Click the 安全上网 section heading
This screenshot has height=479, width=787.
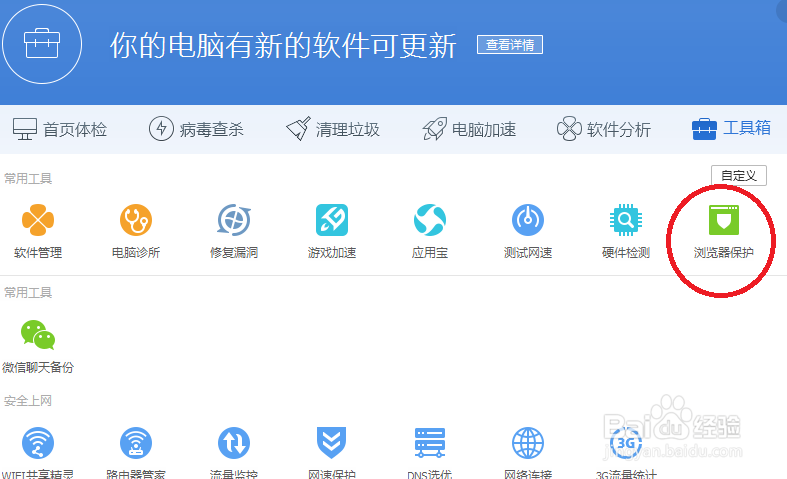(28, 401)
